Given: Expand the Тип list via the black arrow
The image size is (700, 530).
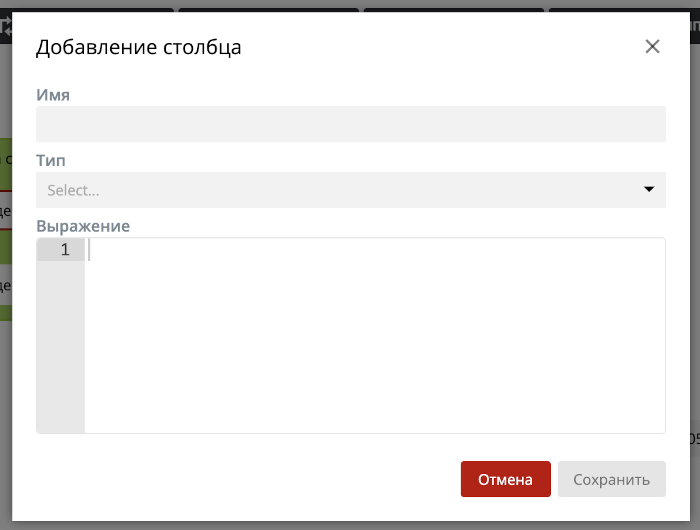Looking at the screenshot, I should click(649, 189).
